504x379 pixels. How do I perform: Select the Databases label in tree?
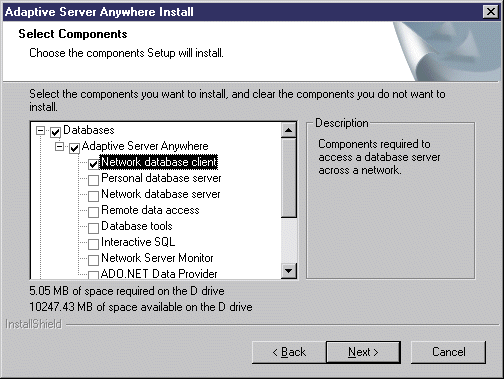tap(89, 130)
